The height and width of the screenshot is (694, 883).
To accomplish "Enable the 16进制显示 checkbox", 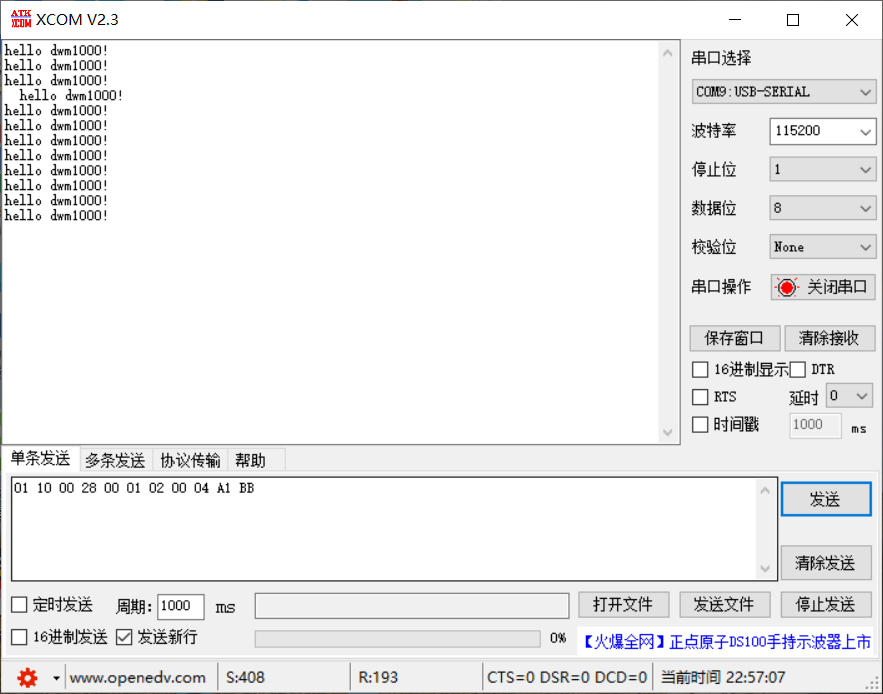I will click(x=700, y=369).
